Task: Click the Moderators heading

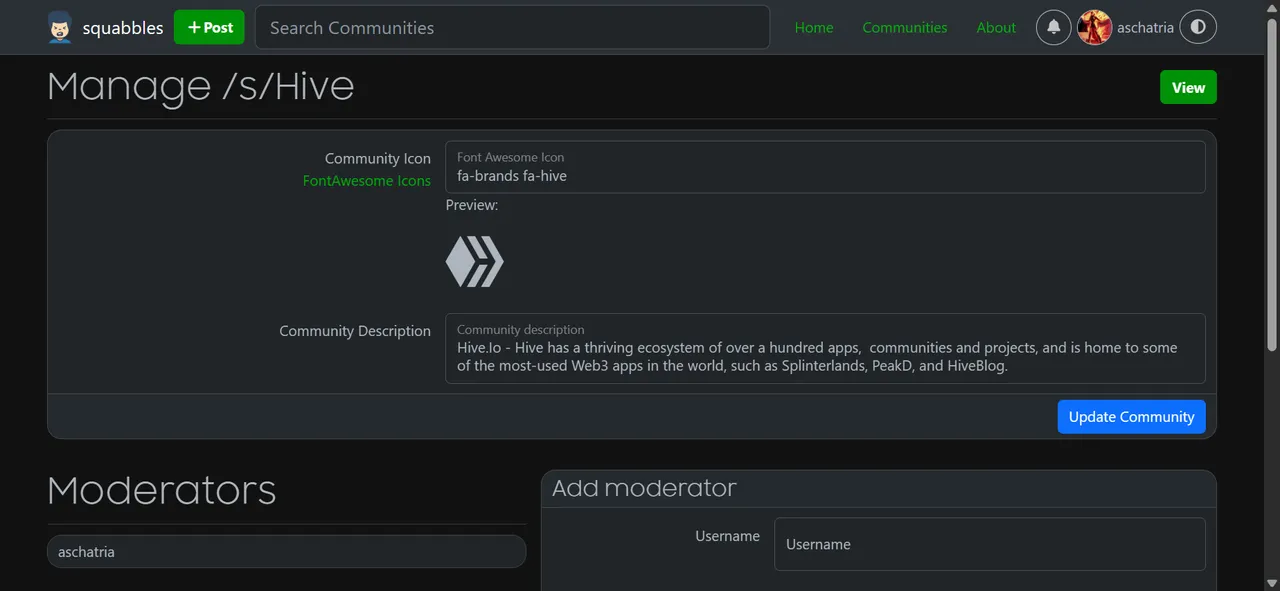Action: 162,490
